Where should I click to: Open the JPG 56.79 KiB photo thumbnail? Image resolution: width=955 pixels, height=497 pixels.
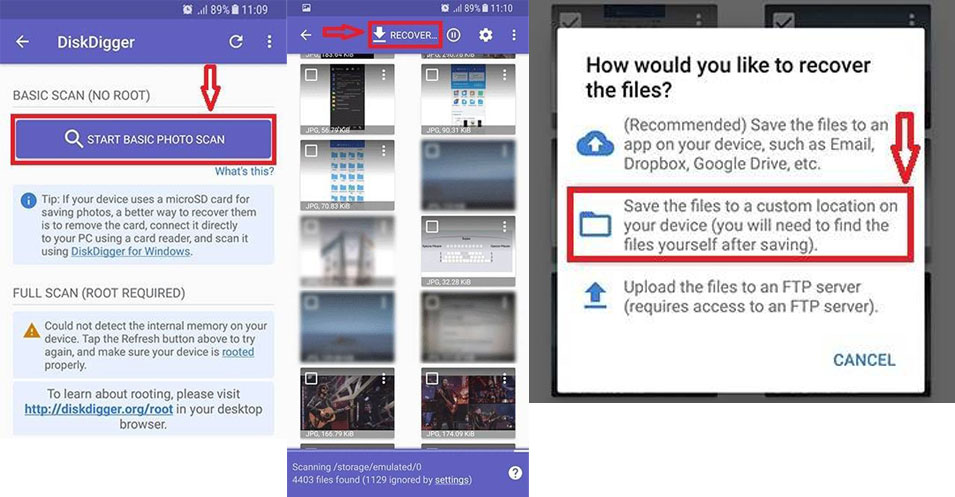click(x=347, y=99)
